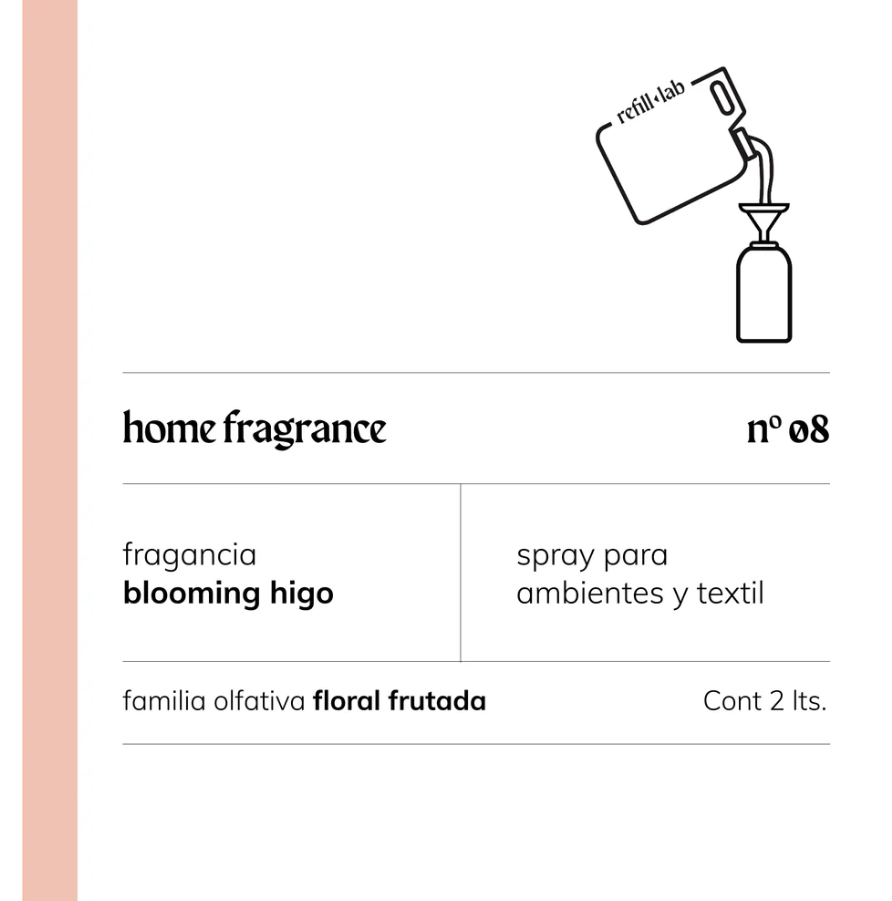Select the bold "floral frutada" text
The width and height of the screenshot is (892, 901).
399,701
